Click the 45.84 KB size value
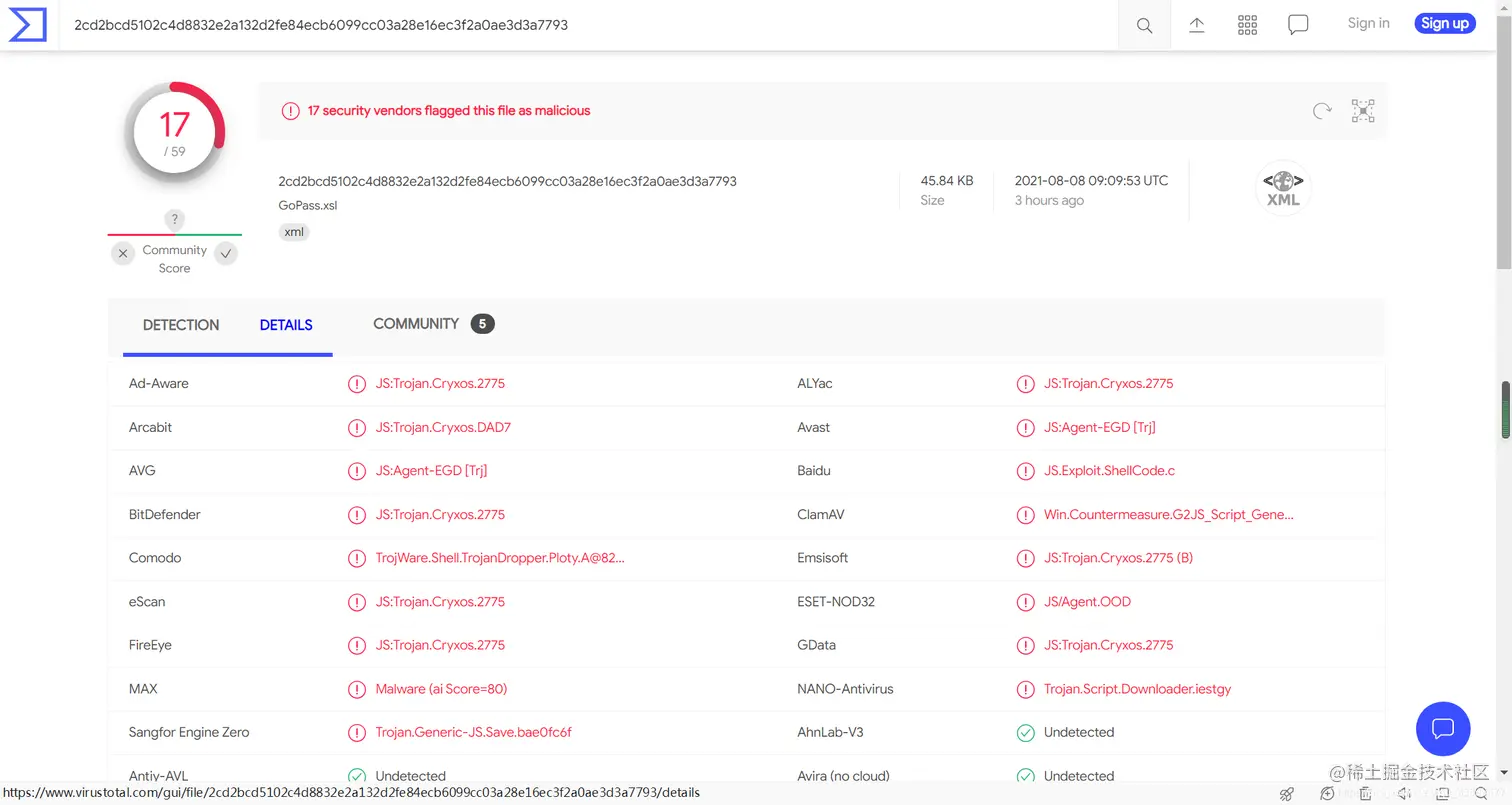Image resolution: width=1512 pixels, height=805 pixels. click(947, 181)
